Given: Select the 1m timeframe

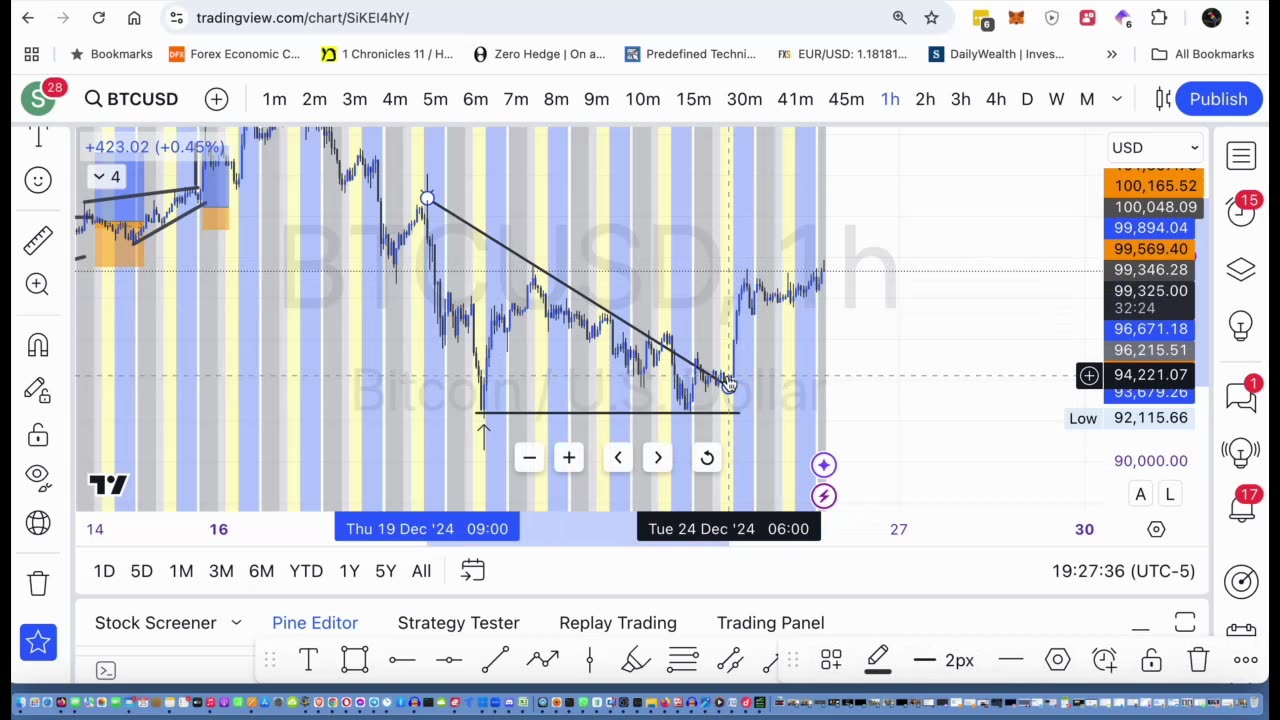Looking at the screenshot, I should pos(274,99).
